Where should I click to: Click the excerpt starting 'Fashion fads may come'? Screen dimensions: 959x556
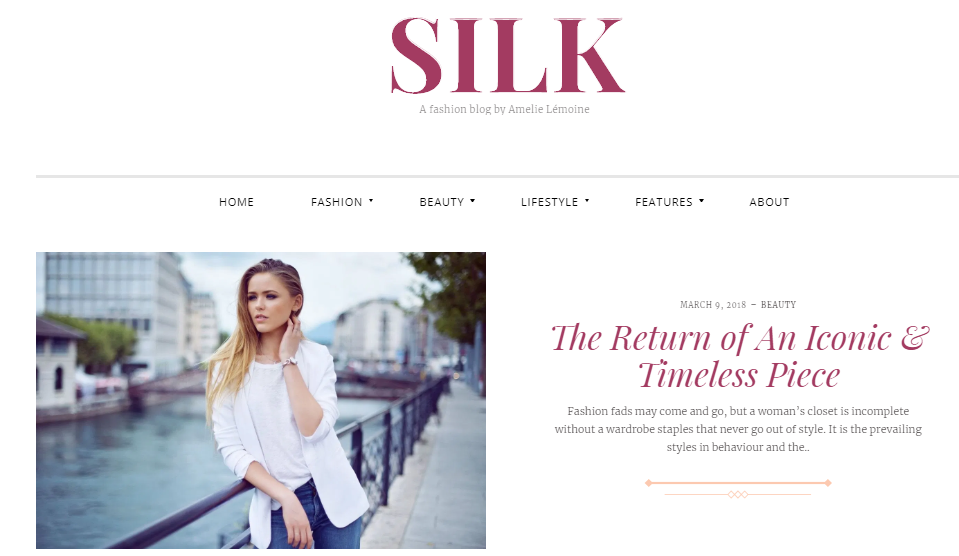738,429
